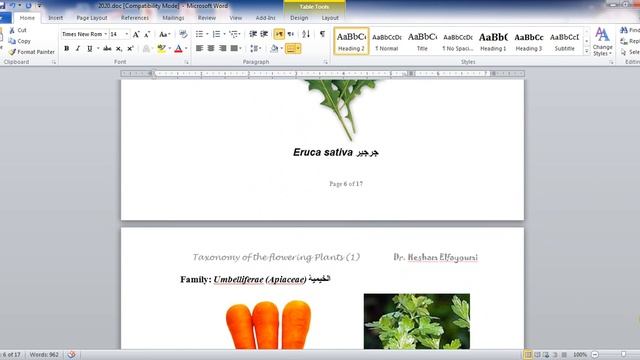This screenshot has width=640, height=360.
Task: Open the Review tab
Action: coord(207,18)
